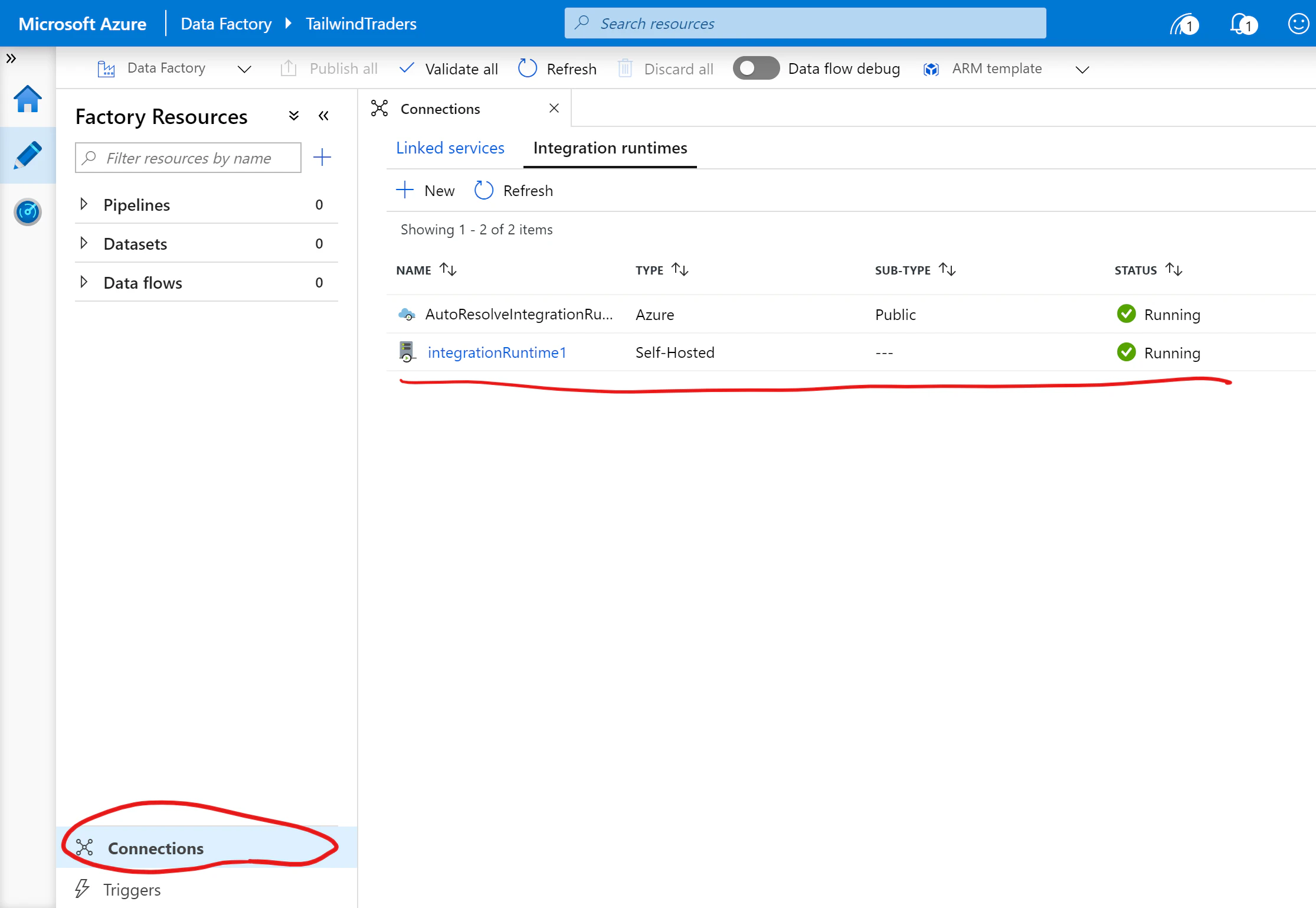
Task: Sort by TYPE column arrows
Action: pyautogui.click(x=680, y=270)
